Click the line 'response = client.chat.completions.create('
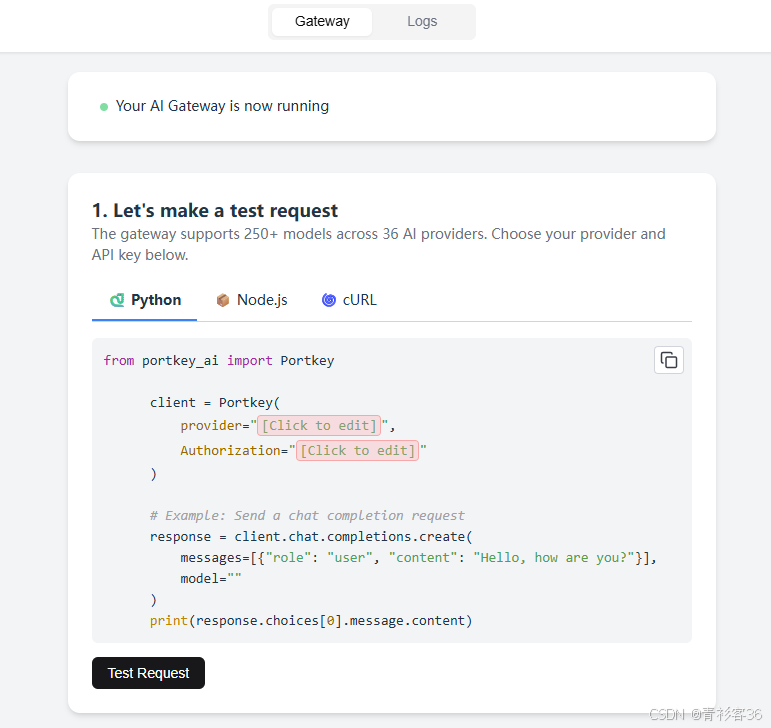Screen dimensions: 771x728 click(x=311, y=537)
